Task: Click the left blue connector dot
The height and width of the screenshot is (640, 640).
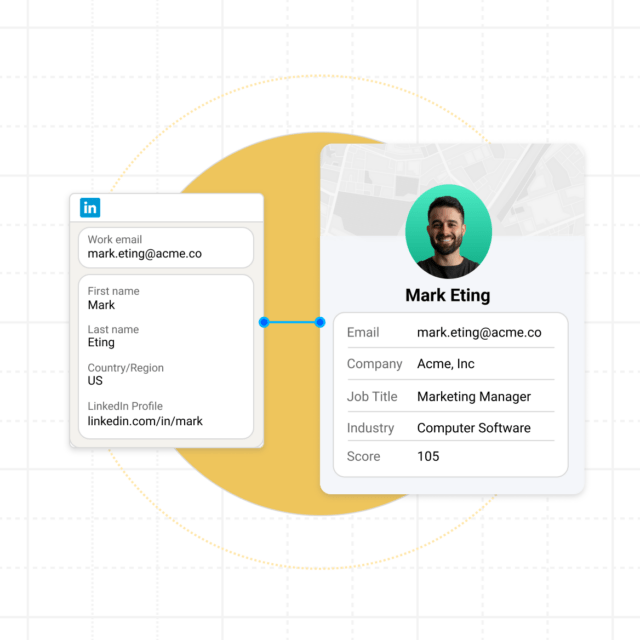Action: 264,322
